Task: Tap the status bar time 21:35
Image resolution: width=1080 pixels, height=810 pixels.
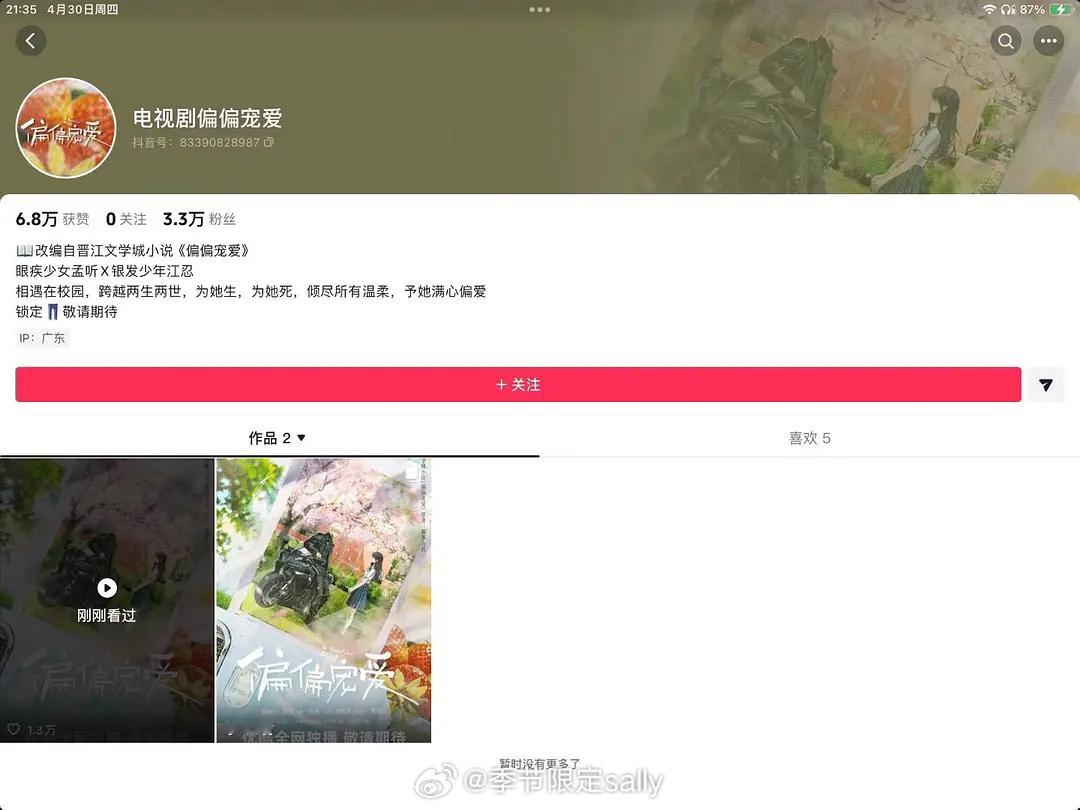Action: click(x=21, y=10)
